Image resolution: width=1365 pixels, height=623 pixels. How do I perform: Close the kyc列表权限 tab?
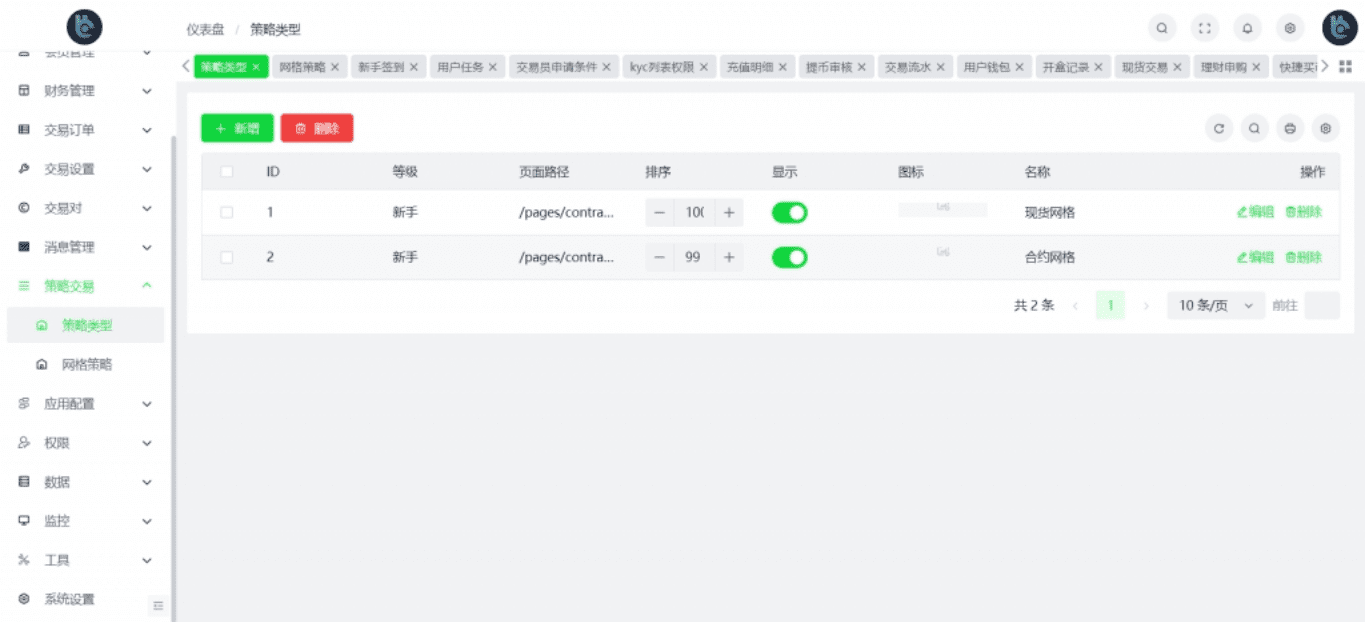tap(704, 67)
